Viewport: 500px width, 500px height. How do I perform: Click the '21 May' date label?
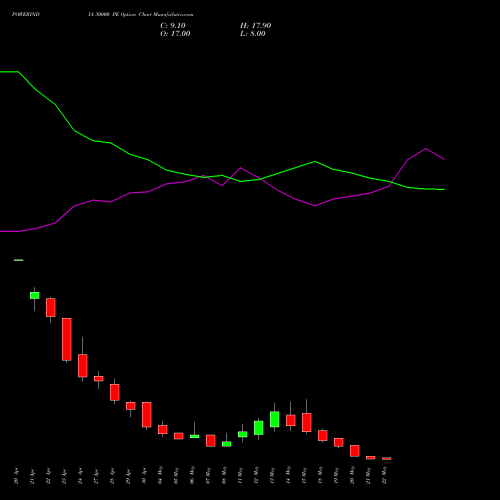368,475
